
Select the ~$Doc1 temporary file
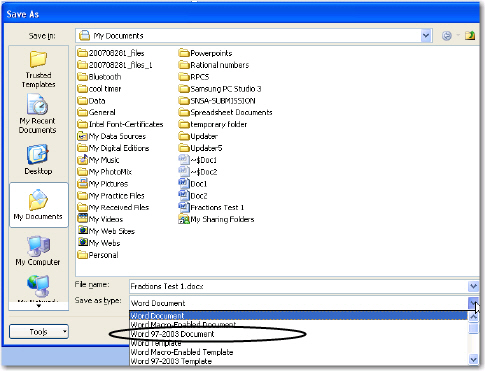[198, 160]
